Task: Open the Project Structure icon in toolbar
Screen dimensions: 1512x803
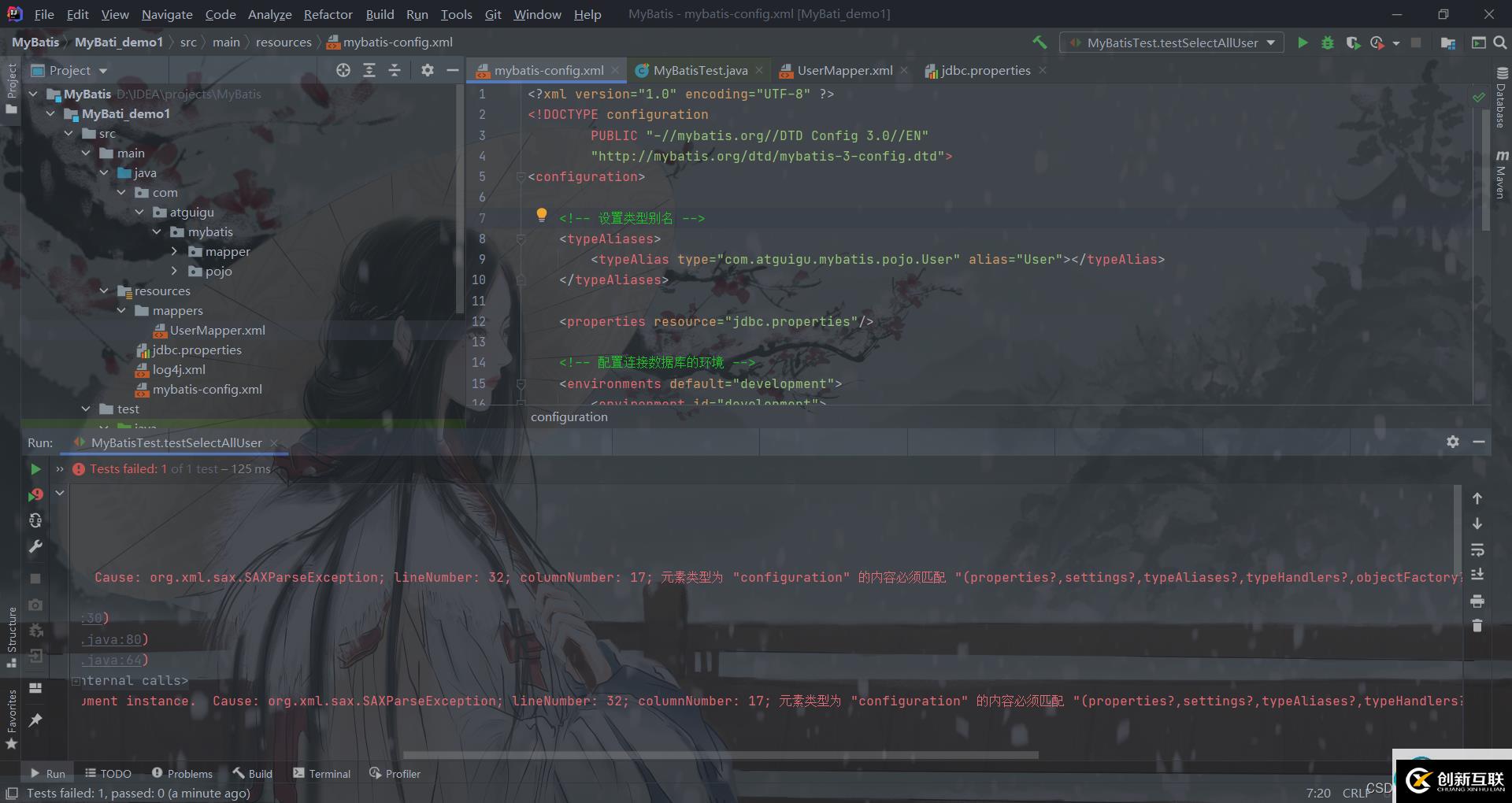Action: click(1447, 43)
